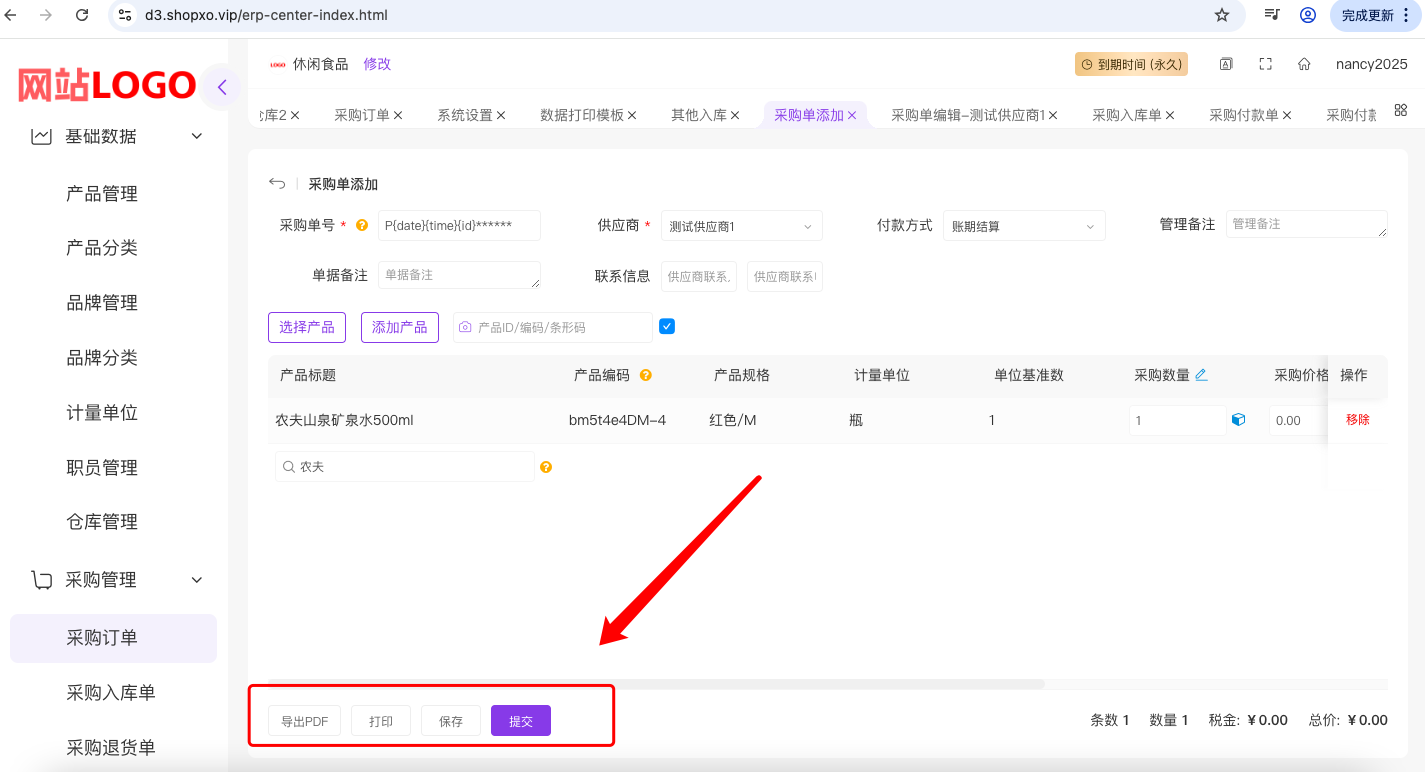Go back in browser history
Screen dimensions: 1425x772
(x=11, y=15)
